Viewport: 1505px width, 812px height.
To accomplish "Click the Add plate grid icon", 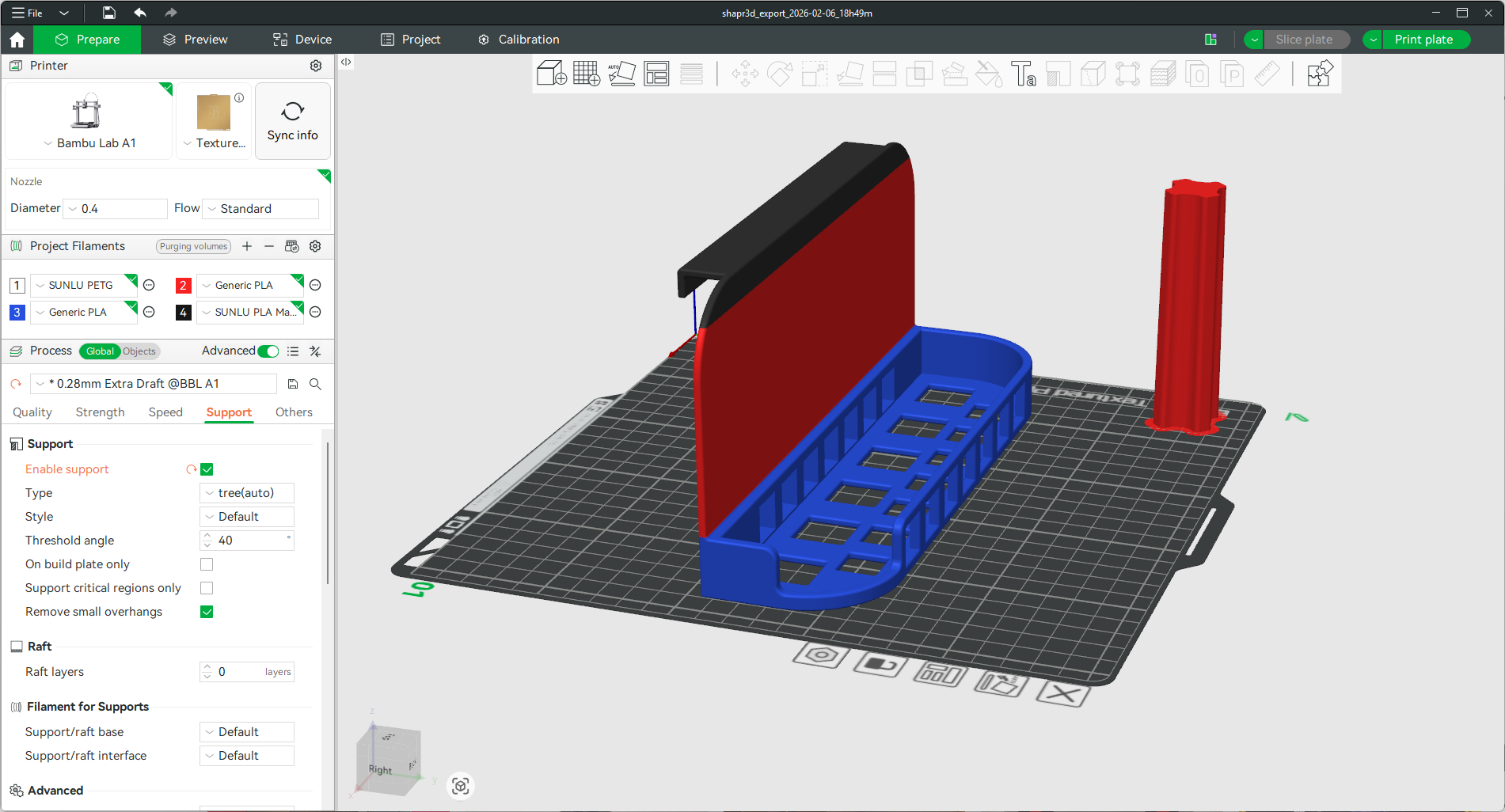I will (586, 74).
